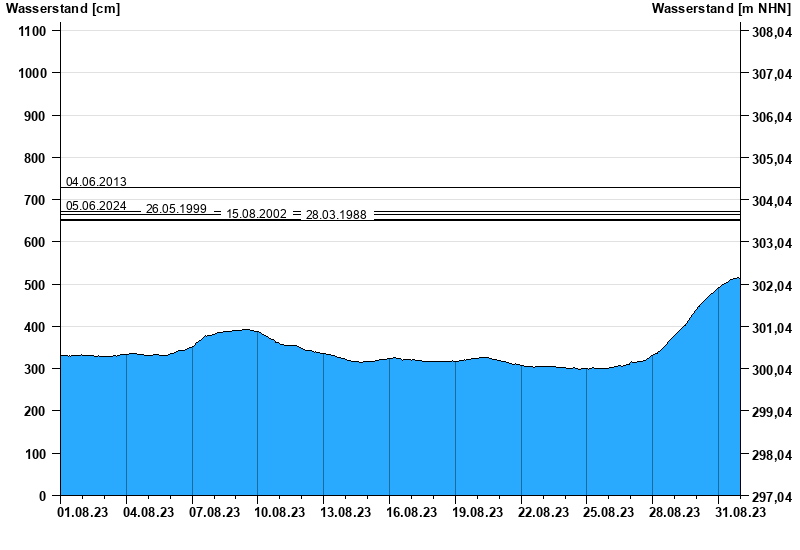Click the 297,04 value on right axis
This screenshot has height=550, width=800.
click(x=771, y=497)
